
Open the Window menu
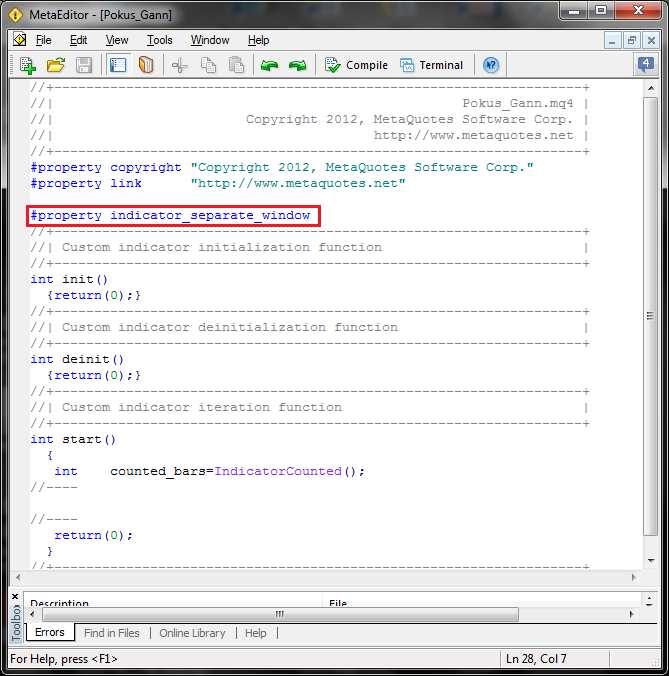click(210, 40)
